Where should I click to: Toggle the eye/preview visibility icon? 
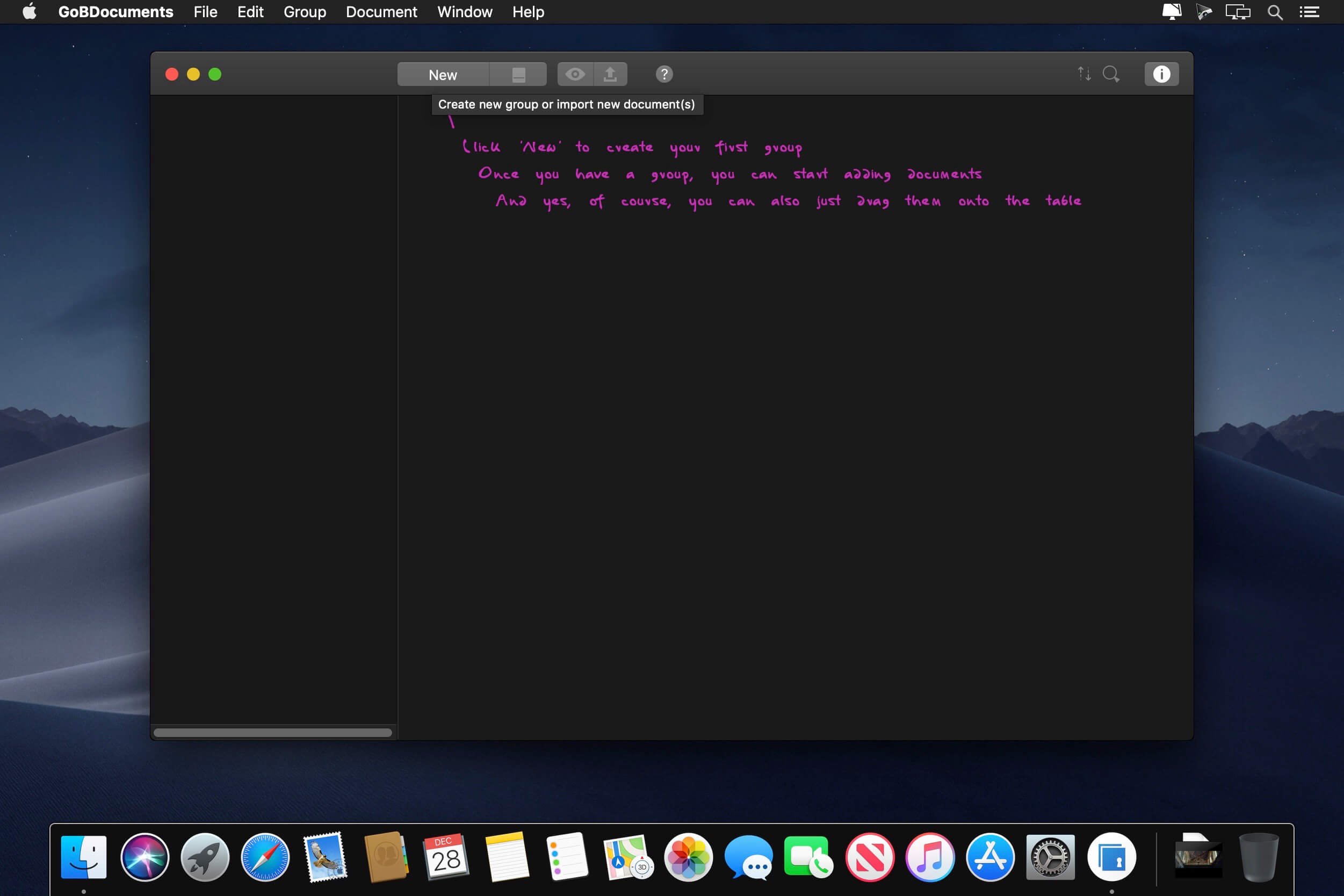tap(575, 73)
